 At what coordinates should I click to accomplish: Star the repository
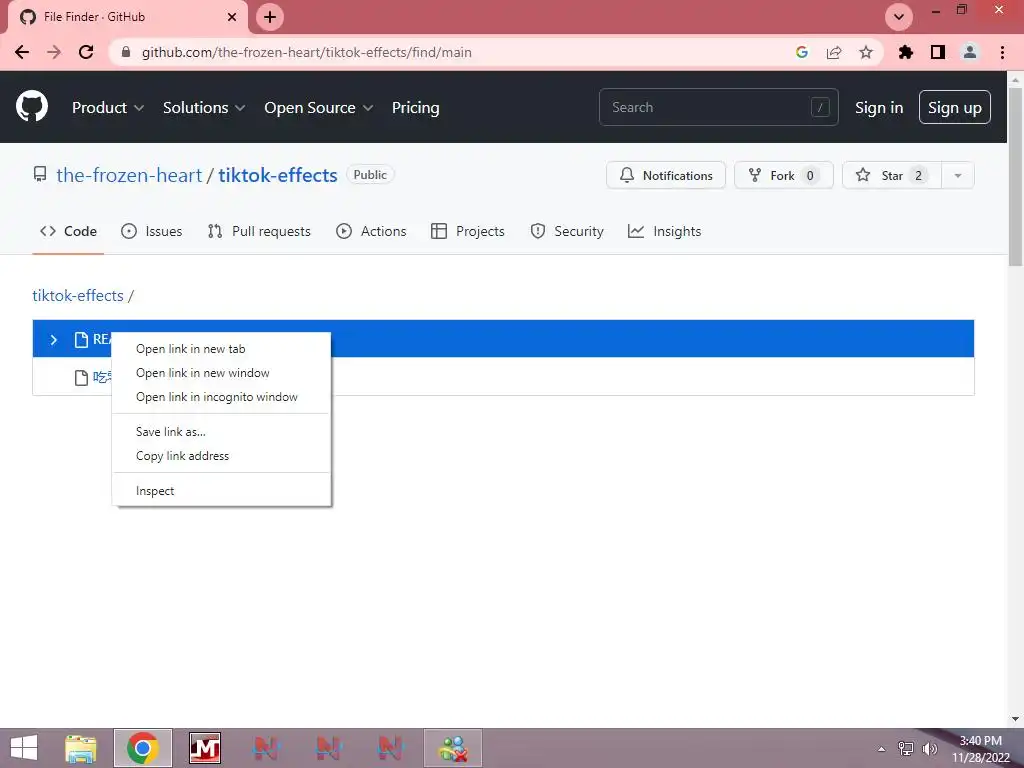(x=891, y=175)
